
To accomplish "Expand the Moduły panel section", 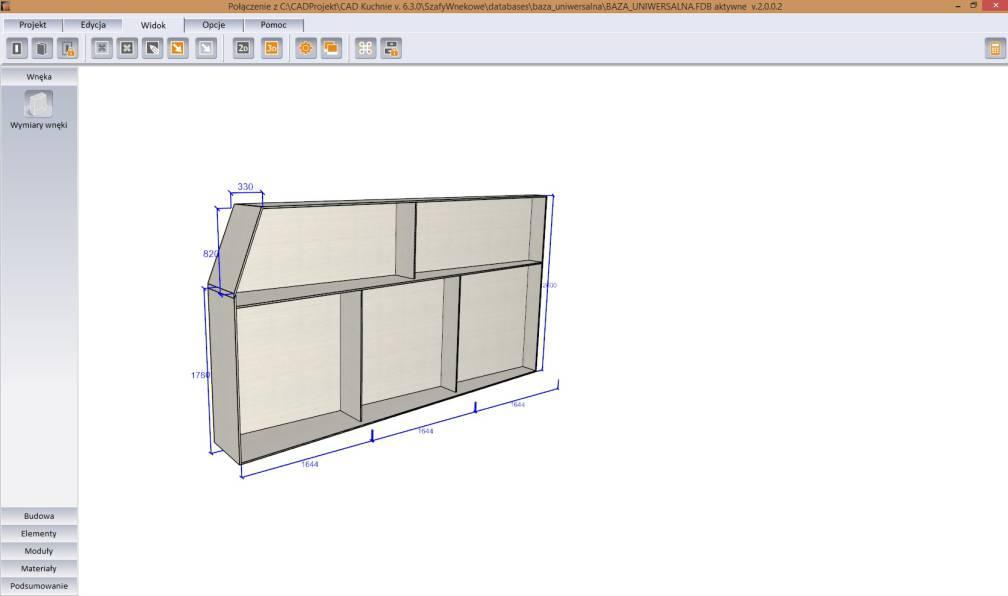I will coord(39,550).
